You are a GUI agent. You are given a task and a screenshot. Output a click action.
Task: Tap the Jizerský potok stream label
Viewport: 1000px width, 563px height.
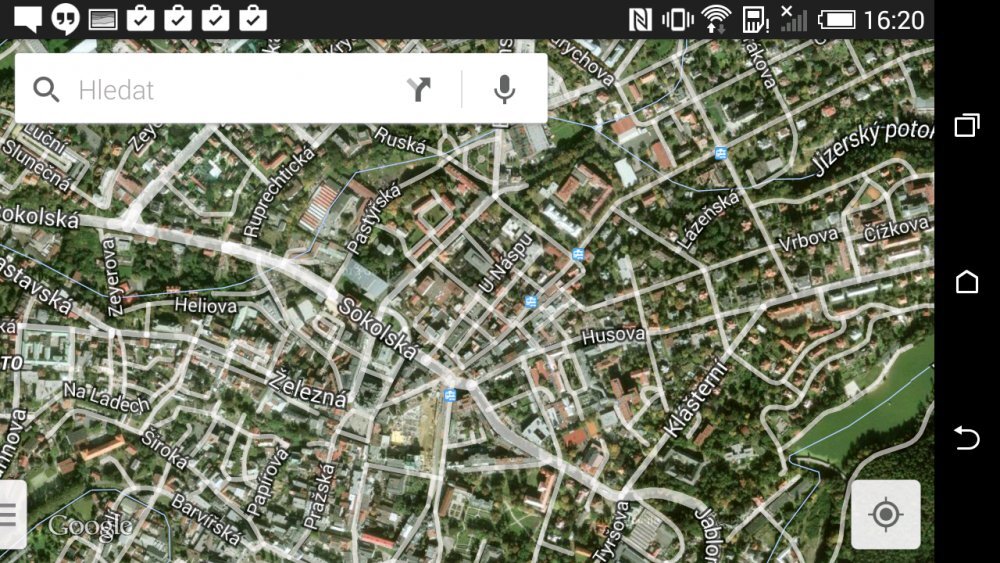pyautogui.click(x=870, y=145)
